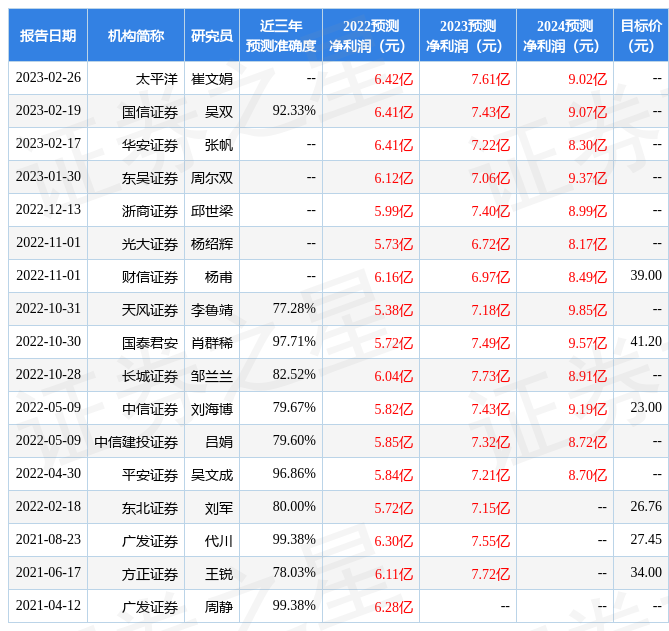Screen dimensions: 669x631
Task: Select institution 华安证券
Action: [x=150, y=145]
